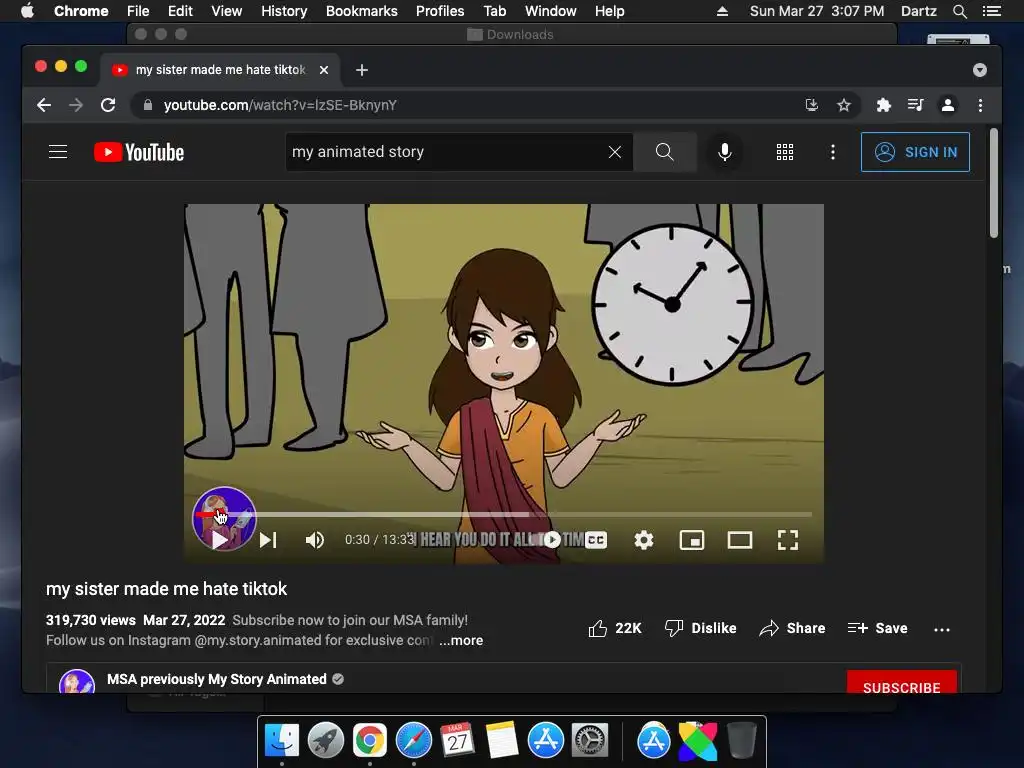Open Trash from the Dock

(x=742, y=741)
